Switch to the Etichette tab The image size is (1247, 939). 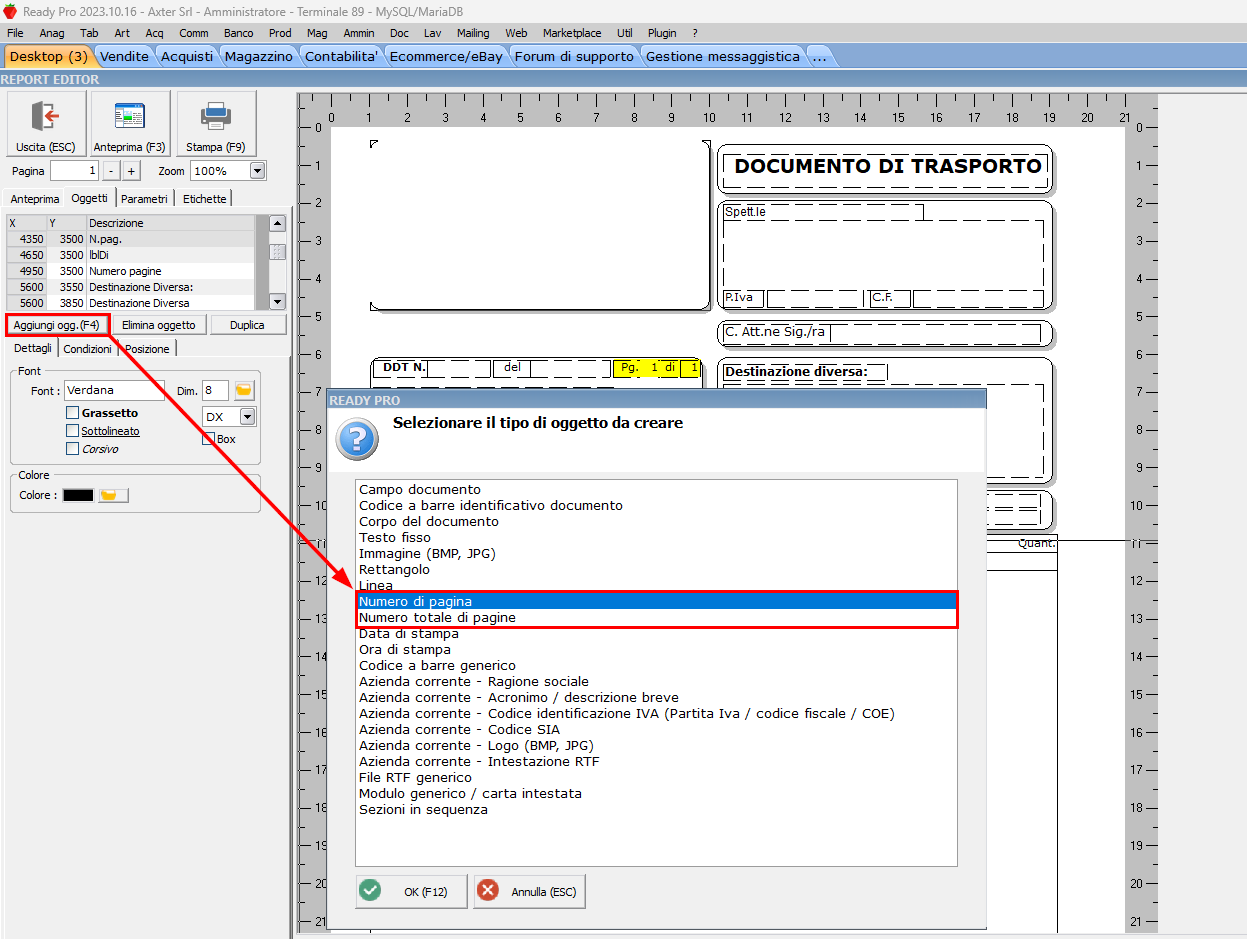point(205,199)
